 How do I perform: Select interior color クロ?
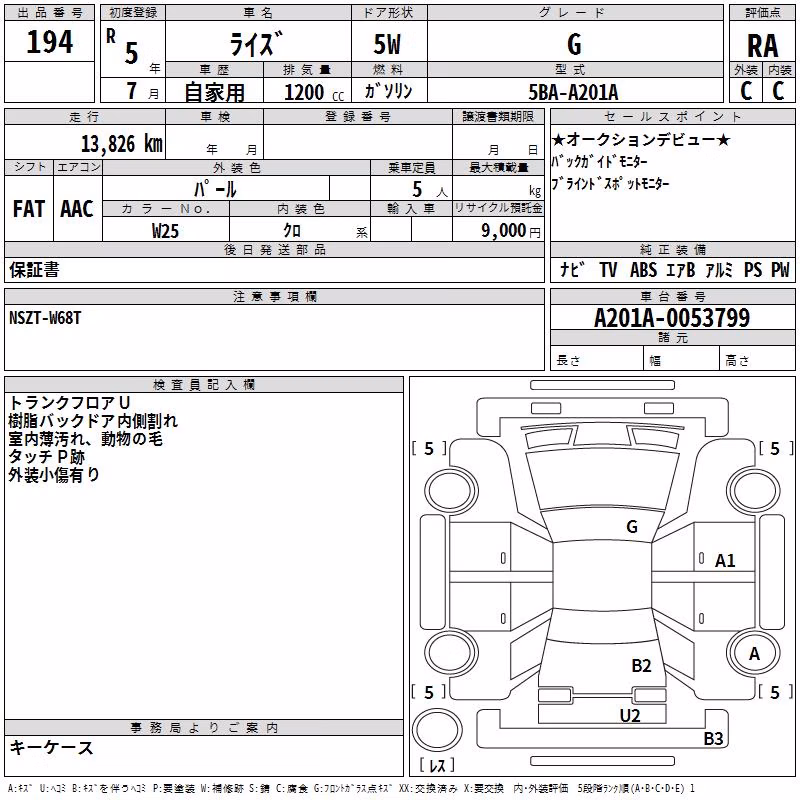click(292, 231)
